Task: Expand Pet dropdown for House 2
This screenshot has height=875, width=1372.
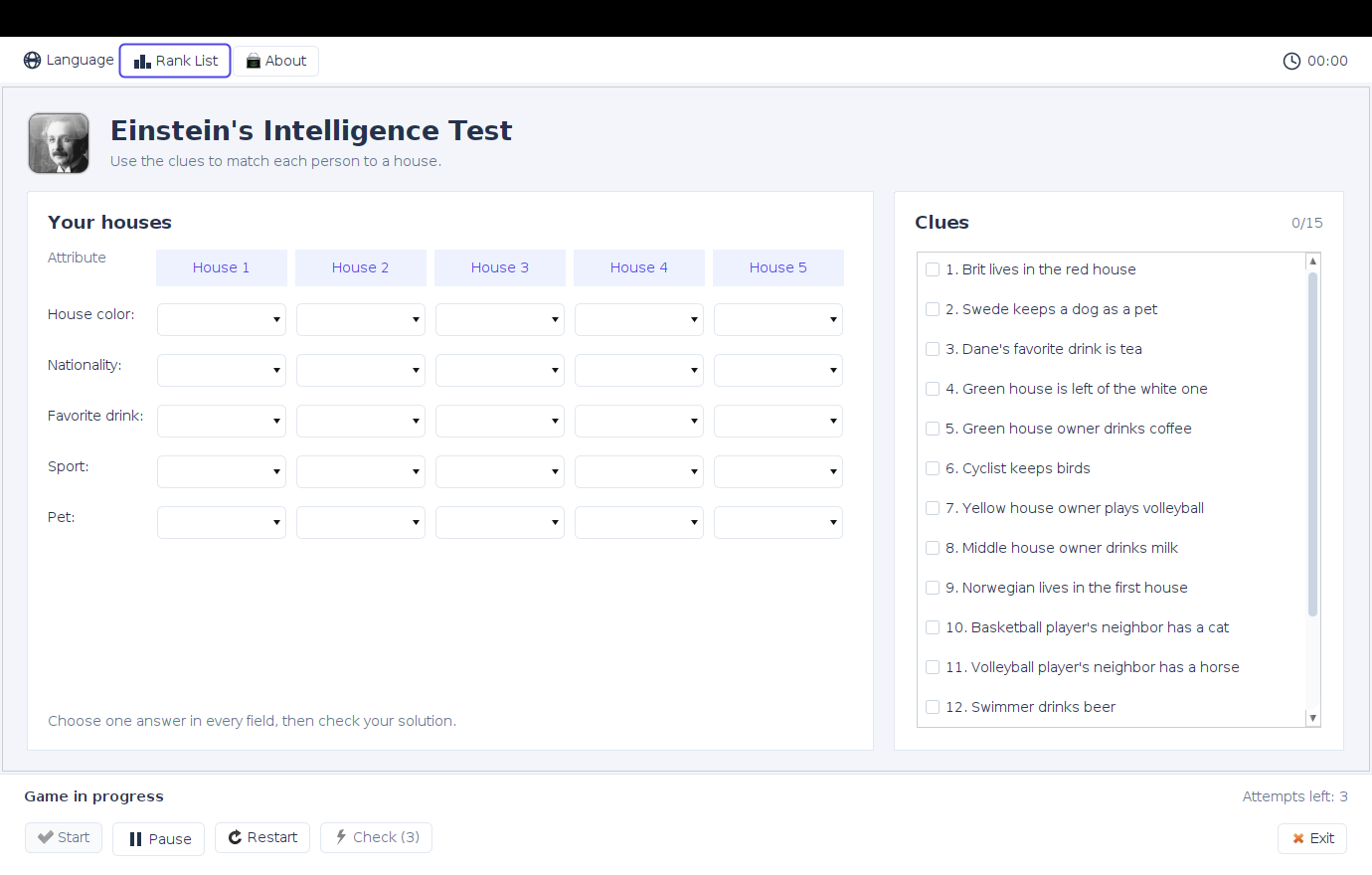Action: click(x=361, y=523)
